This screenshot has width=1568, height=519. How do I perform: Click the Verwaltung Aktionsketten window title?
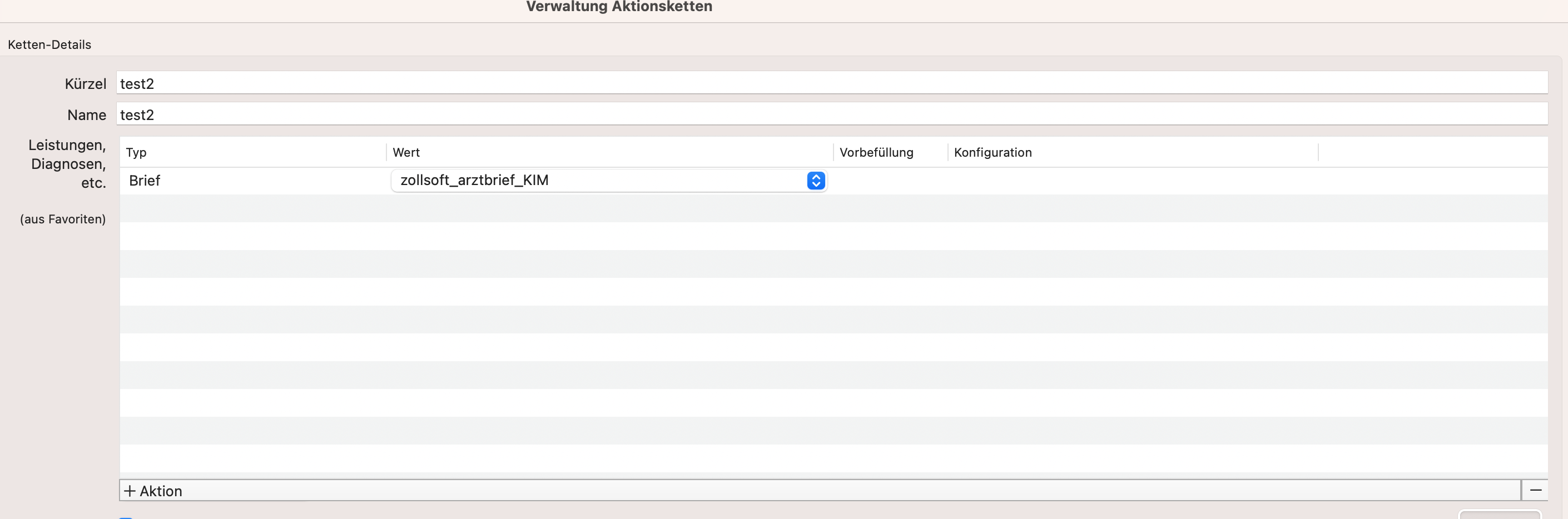(x=619, y=7)
